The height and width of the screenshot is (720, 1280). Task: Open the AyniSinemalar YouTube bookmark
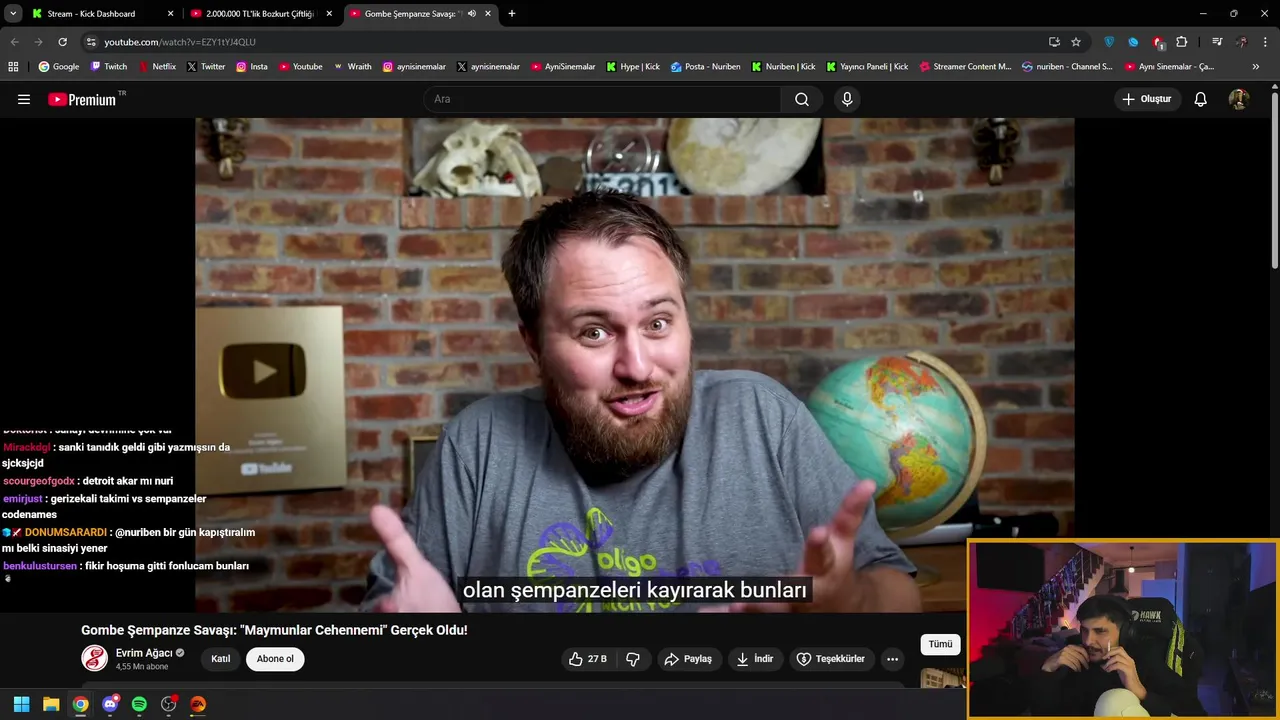point(563,67)
